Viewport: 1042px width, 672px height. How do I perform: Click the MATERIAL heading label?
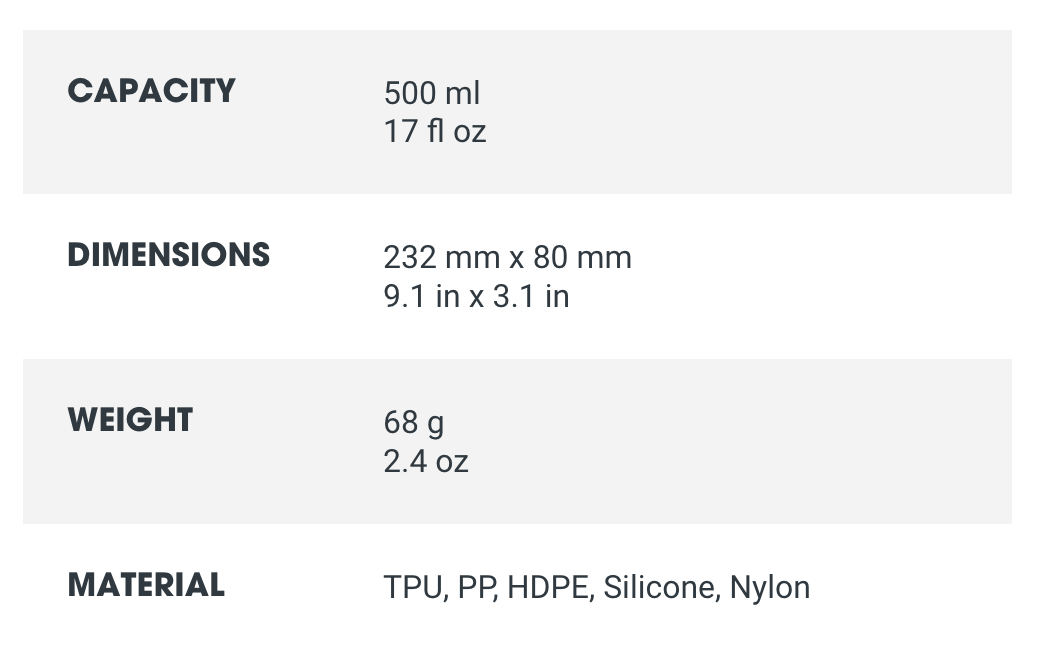point(146,585)
